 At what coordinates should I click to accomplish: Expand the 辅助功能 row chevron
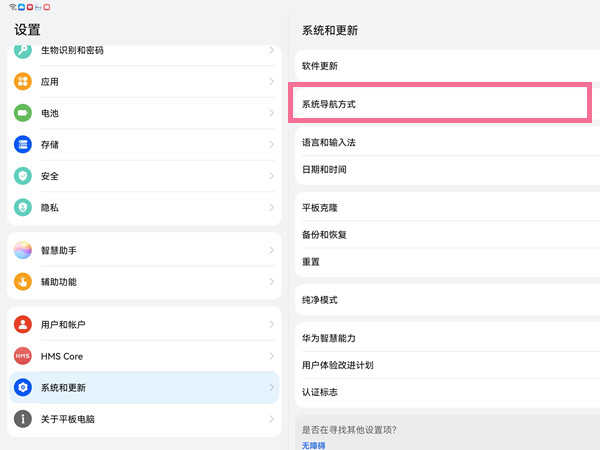pos(271,282)
